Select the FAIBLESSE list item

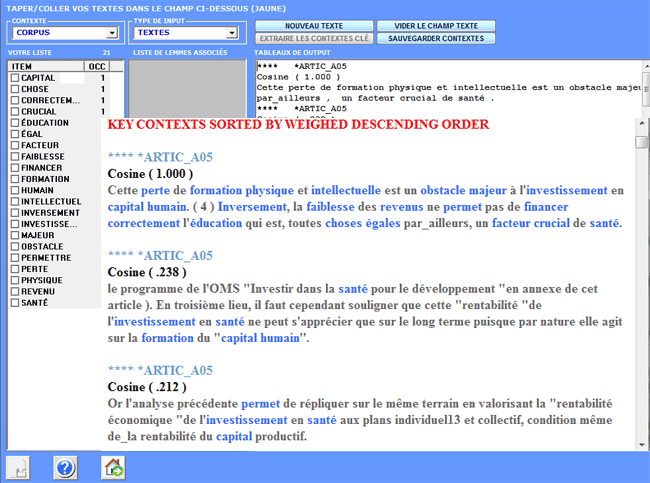[x=43, y=157]
